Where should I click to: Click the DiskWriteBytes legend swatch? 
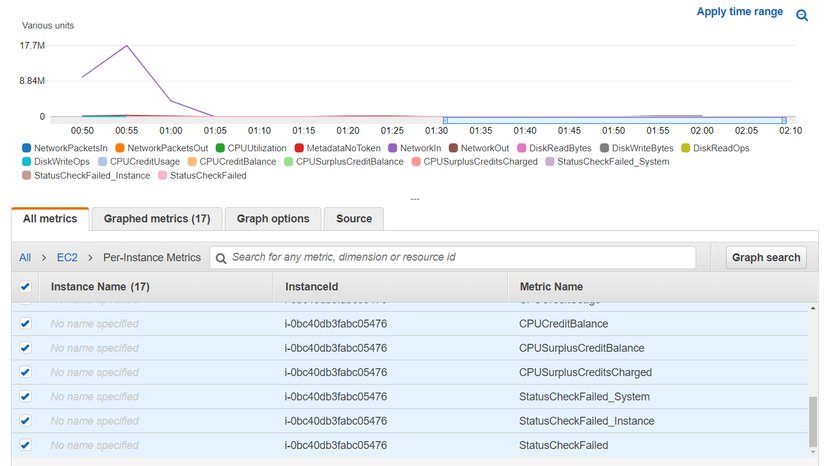[x=605, y=148]
